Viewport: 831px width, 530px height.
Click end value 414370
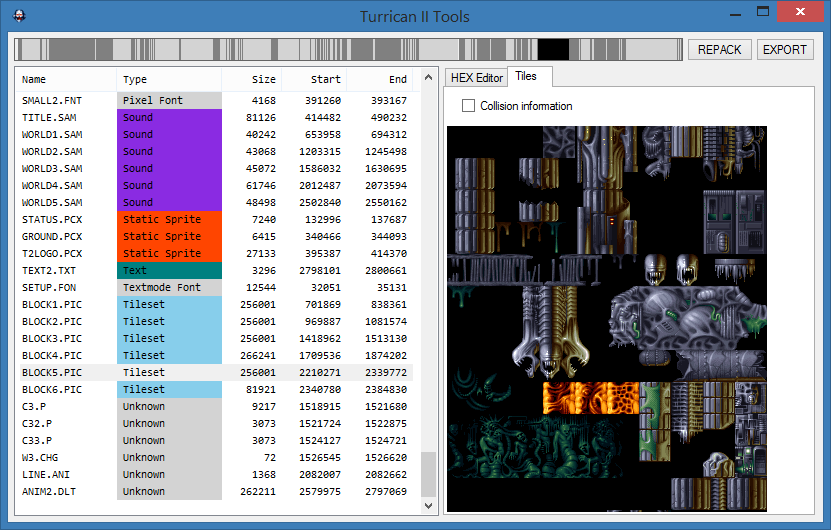389,253
